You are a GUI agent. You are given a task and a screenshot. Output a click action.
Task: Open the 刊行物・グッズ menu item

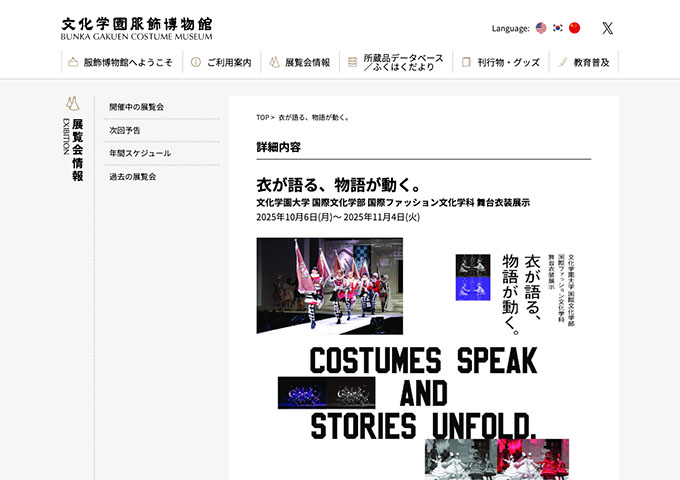pos(500,62)
